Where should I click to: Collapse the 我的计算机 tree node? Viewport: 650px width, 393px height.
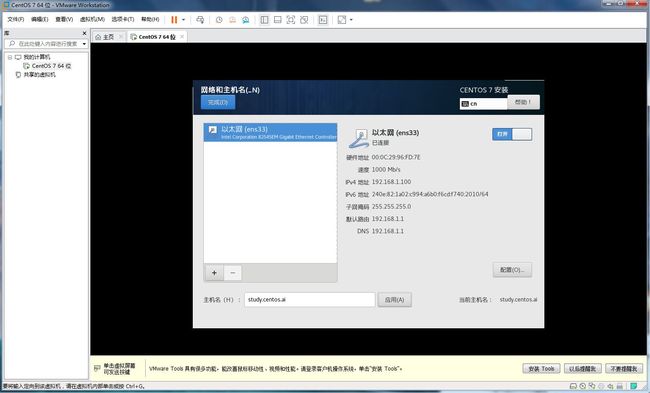(10, 57)
